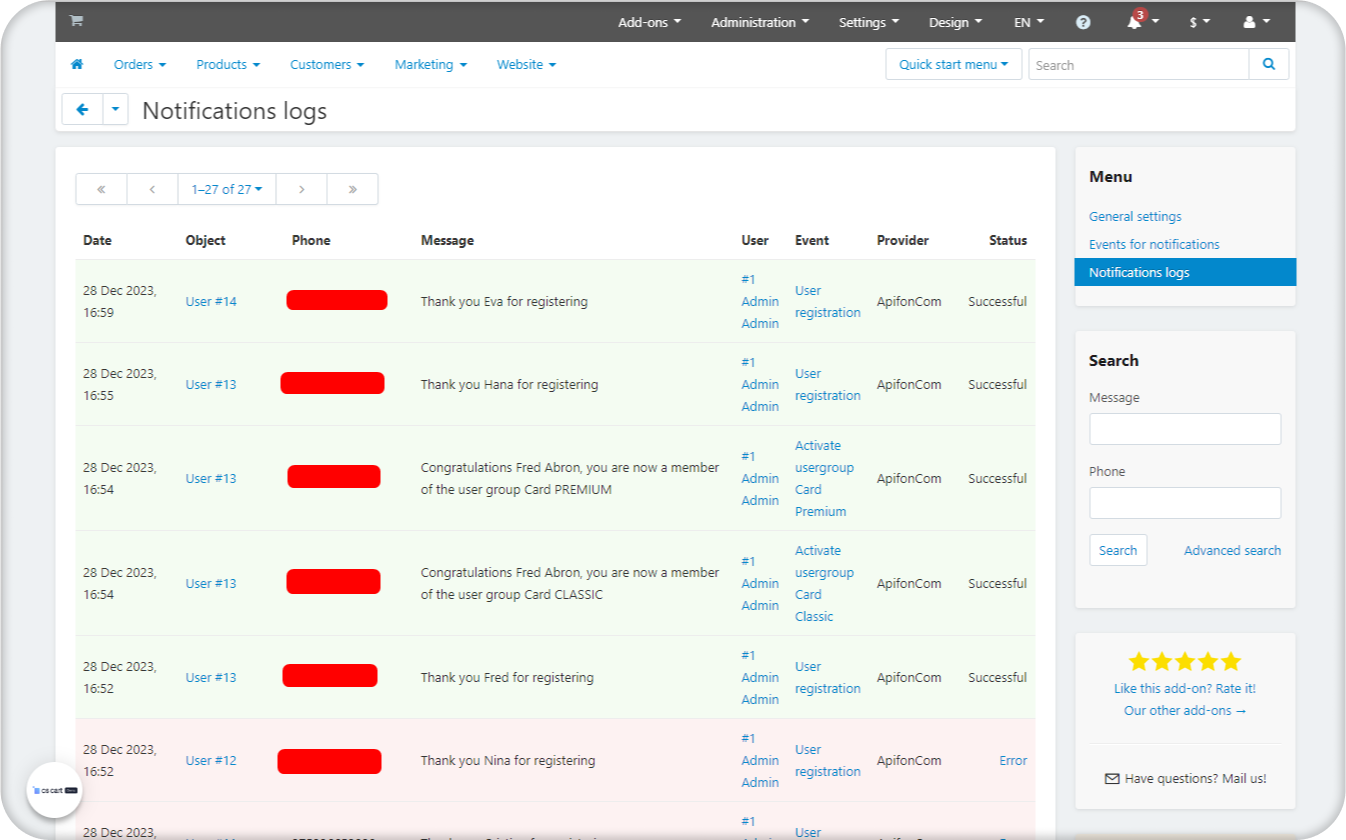Focus the Phone search field
This screenshot has width=1346, height=840.
[x=1185, y=503]
